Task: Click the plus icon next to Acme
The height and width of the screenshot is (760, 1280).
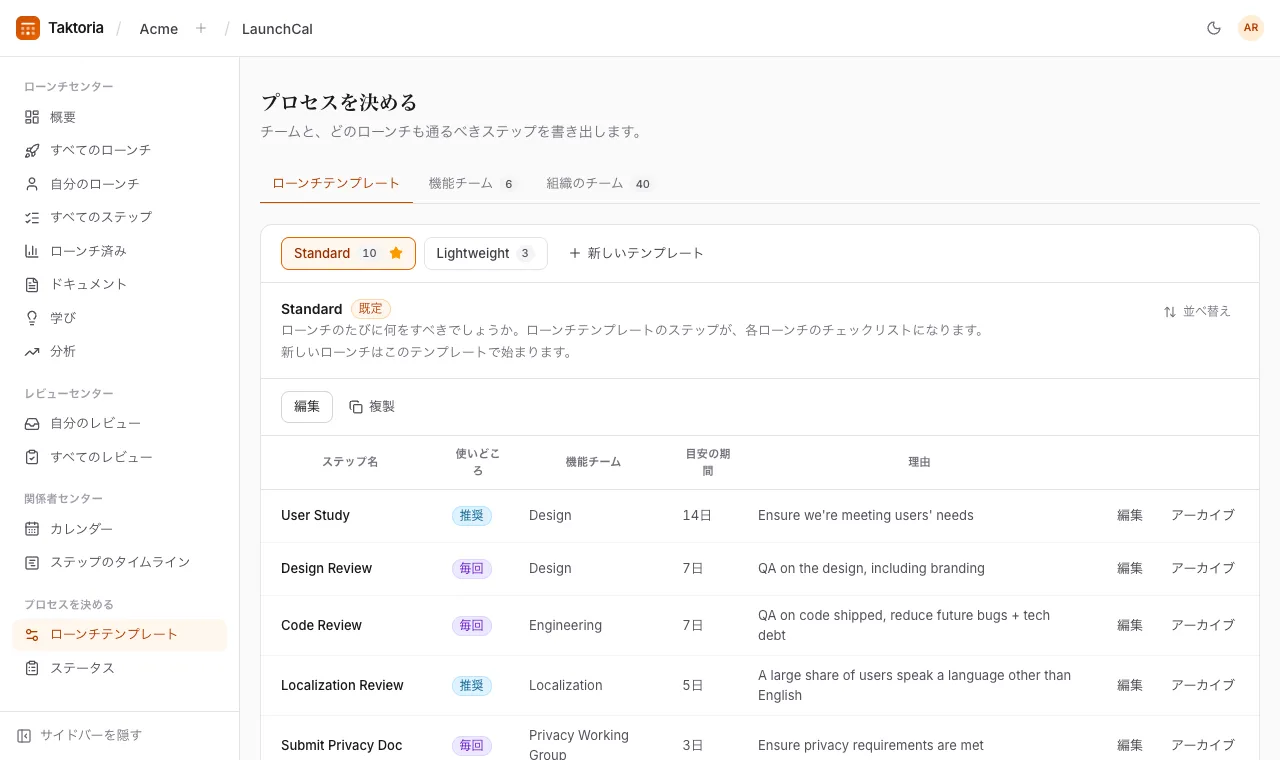Action: click(x=201, y=28)
